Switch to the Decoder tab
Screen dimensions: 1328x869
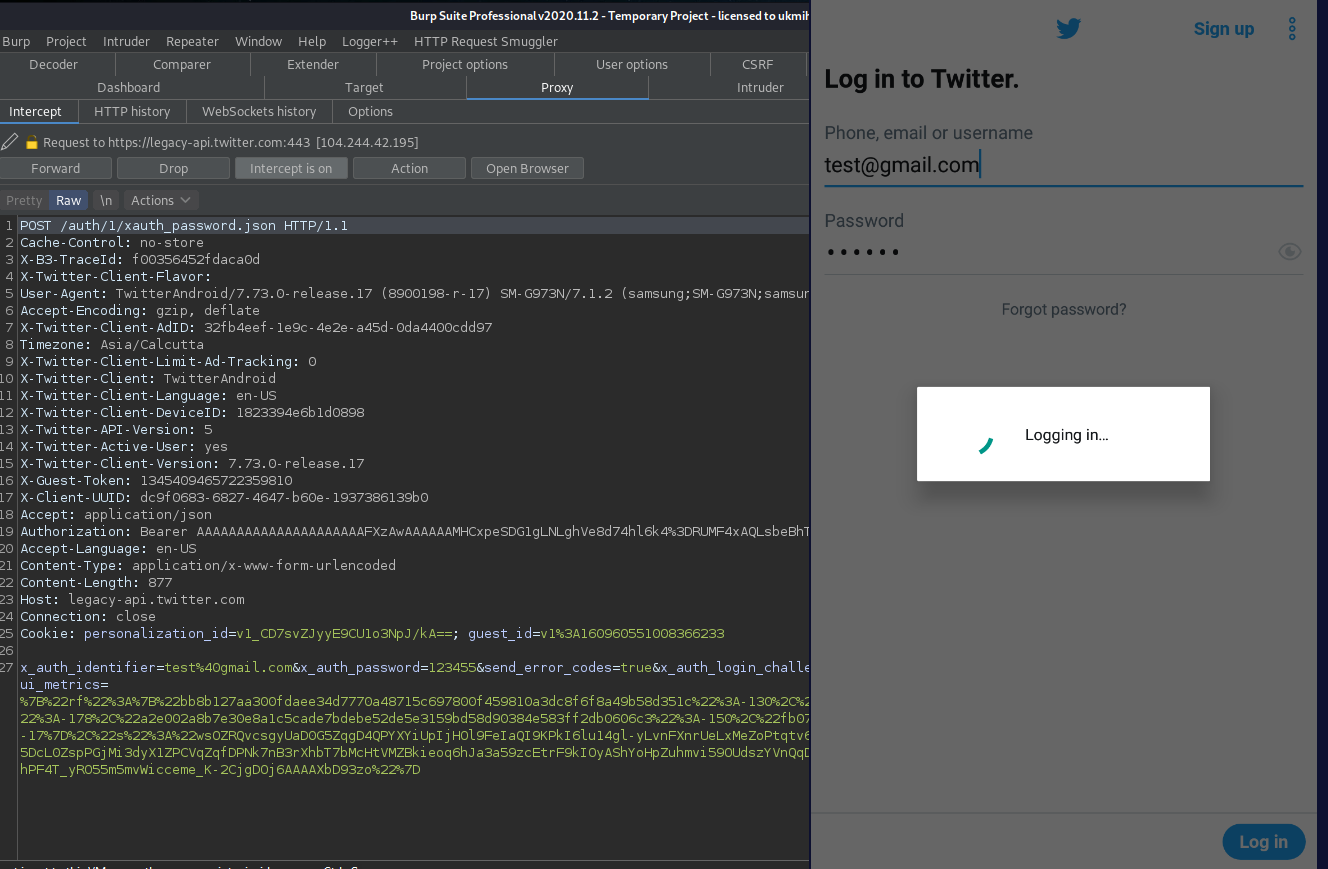53,64
